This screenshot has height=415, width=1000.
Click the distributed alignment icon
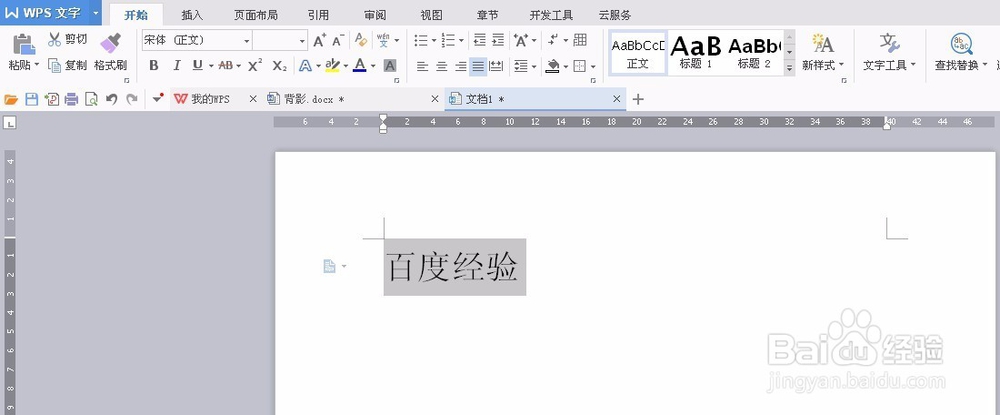(x=496, y=66)
